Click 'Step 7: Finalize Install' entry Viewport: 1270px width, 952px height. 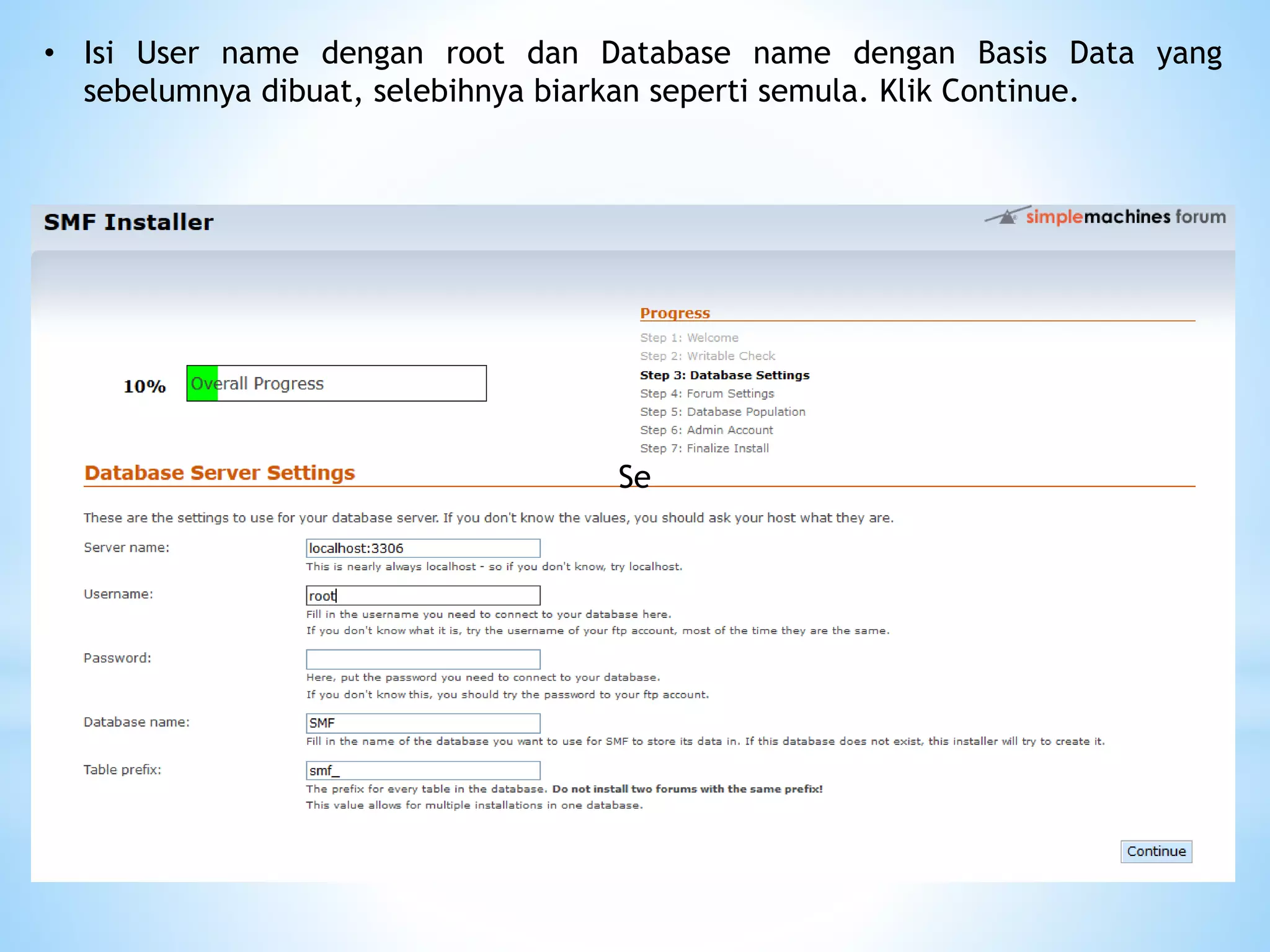[x=704, y=448]
